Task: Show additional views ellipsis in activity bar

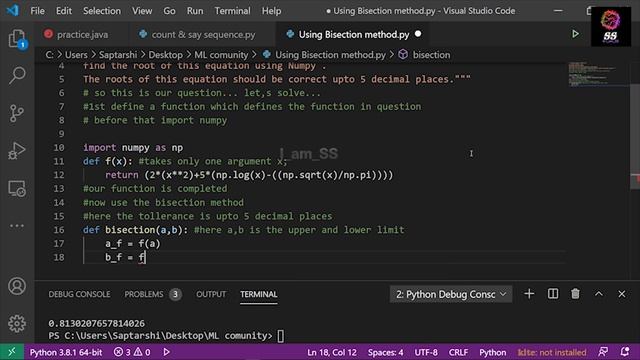Action: 17,226
